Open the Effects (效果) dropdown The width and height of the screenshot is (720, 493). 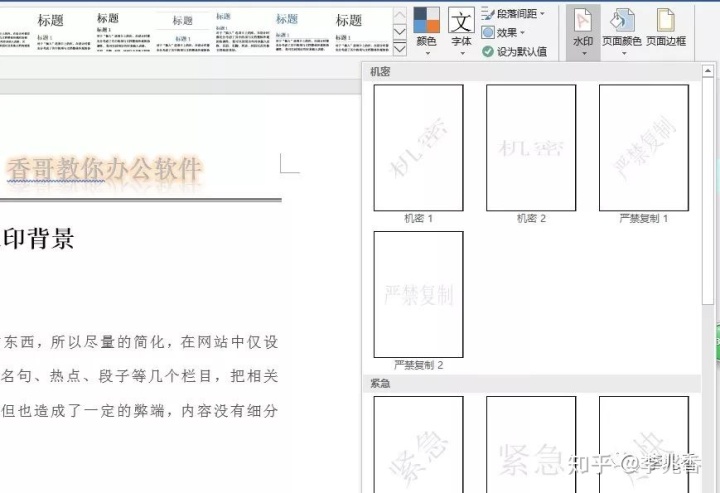coord(503,33)
